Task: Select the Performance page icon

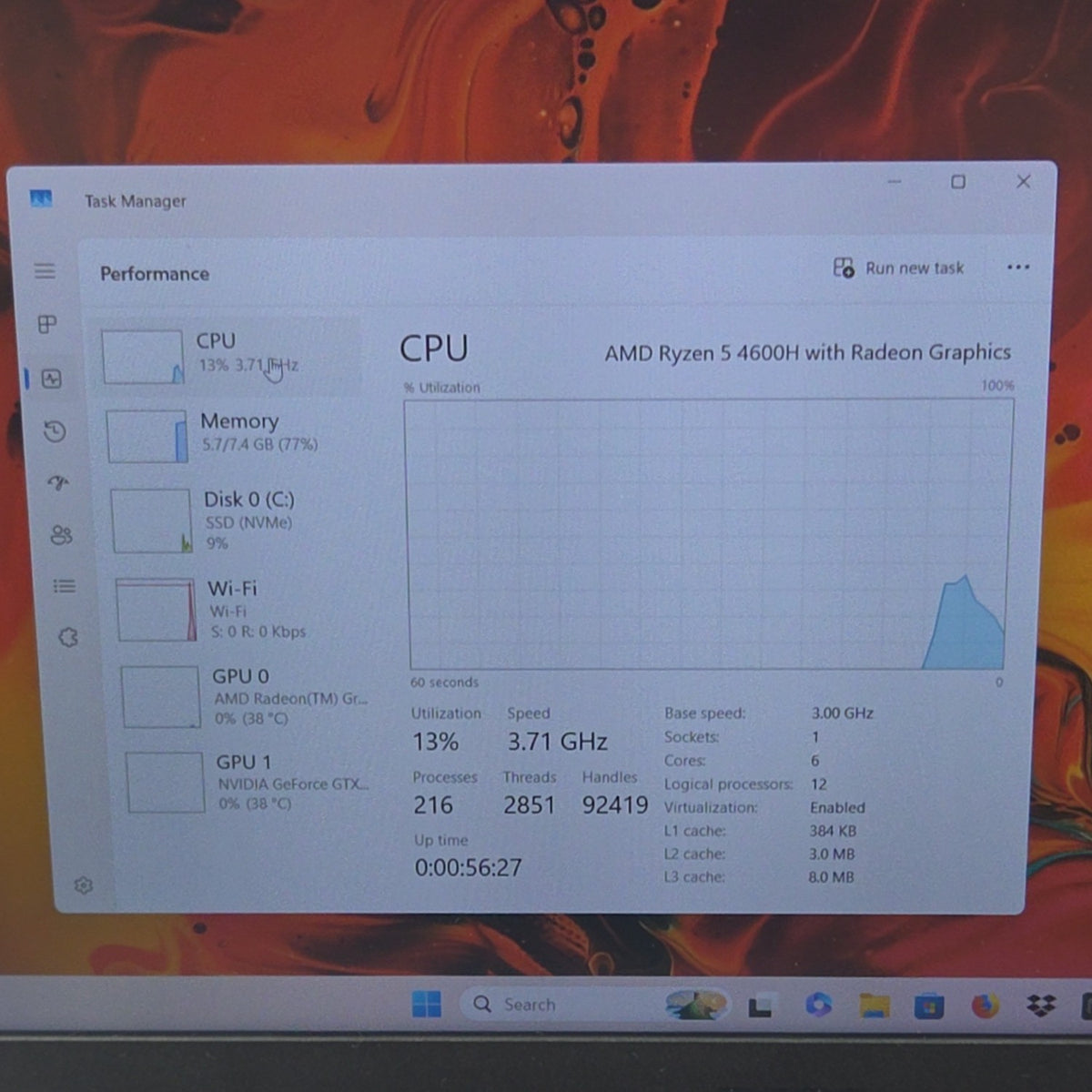Action: point(52,379)
